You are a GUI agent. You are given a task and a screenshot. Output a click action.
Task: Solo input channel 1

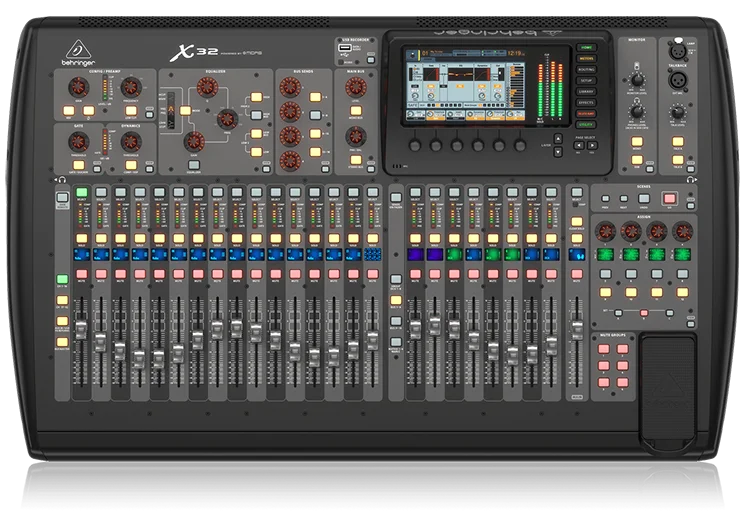(x=82, y=238)
